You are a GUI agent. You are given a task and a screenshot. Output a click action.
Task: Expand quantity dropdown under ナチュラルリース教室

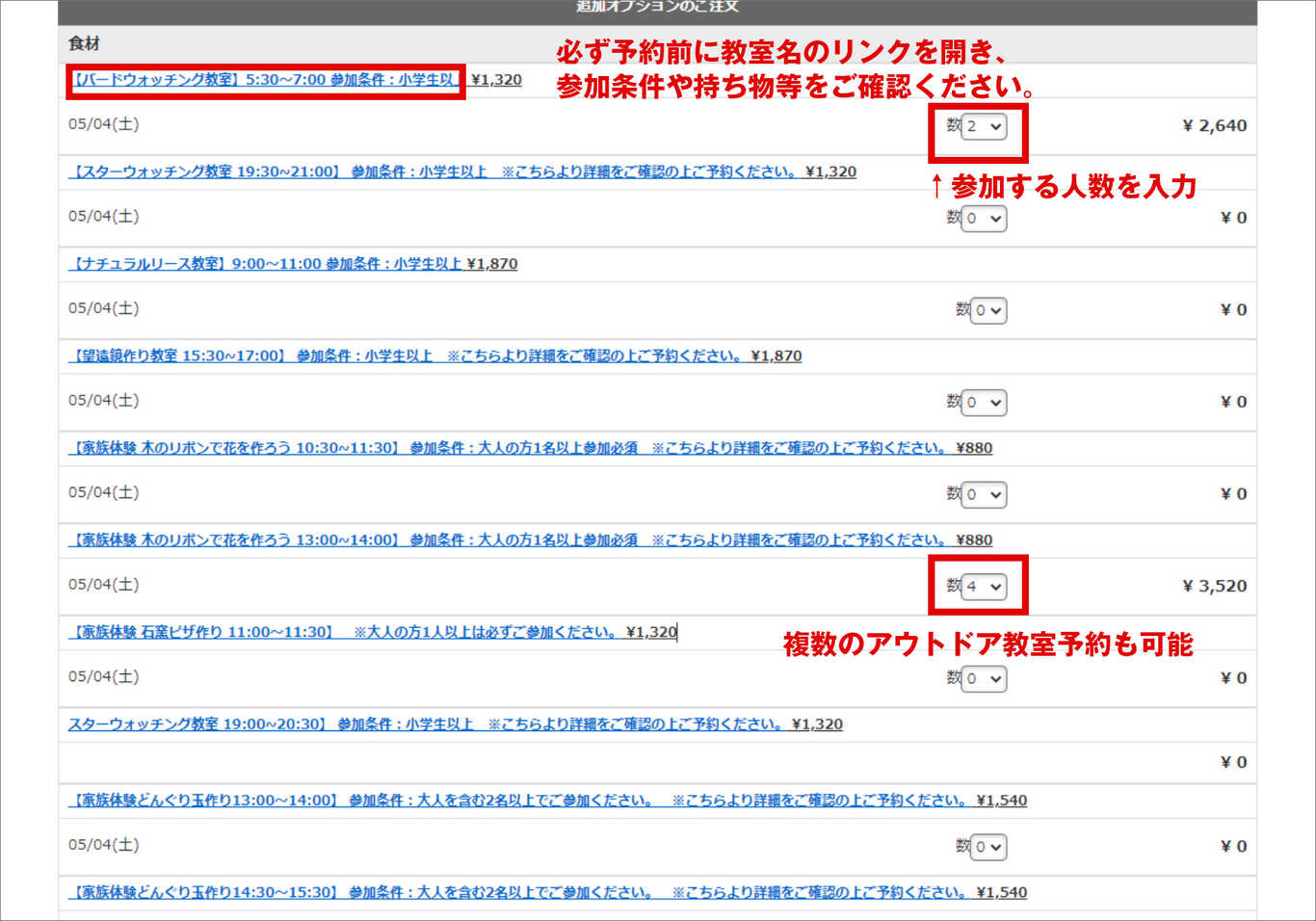click(x=988, y=310)
